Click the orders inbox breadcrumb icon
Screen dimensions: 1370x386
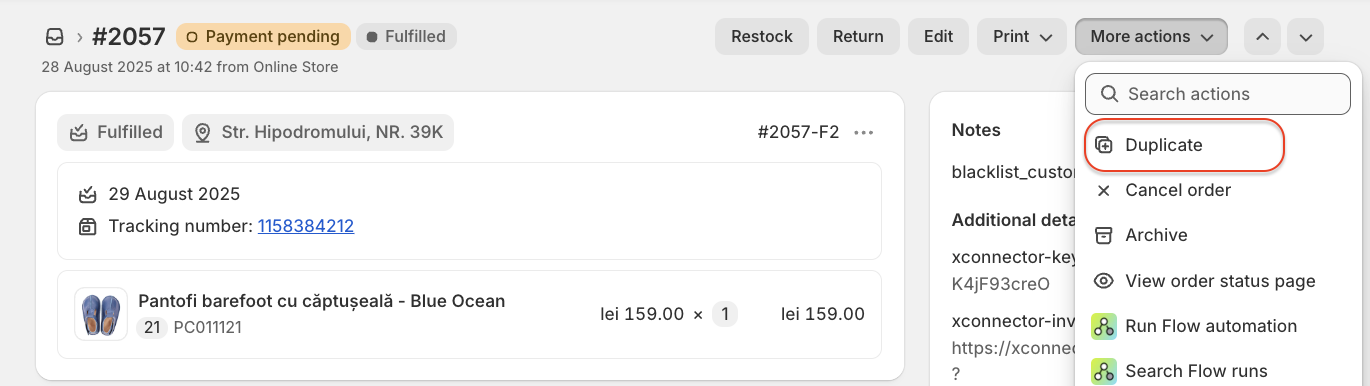[x=54, y=37]
